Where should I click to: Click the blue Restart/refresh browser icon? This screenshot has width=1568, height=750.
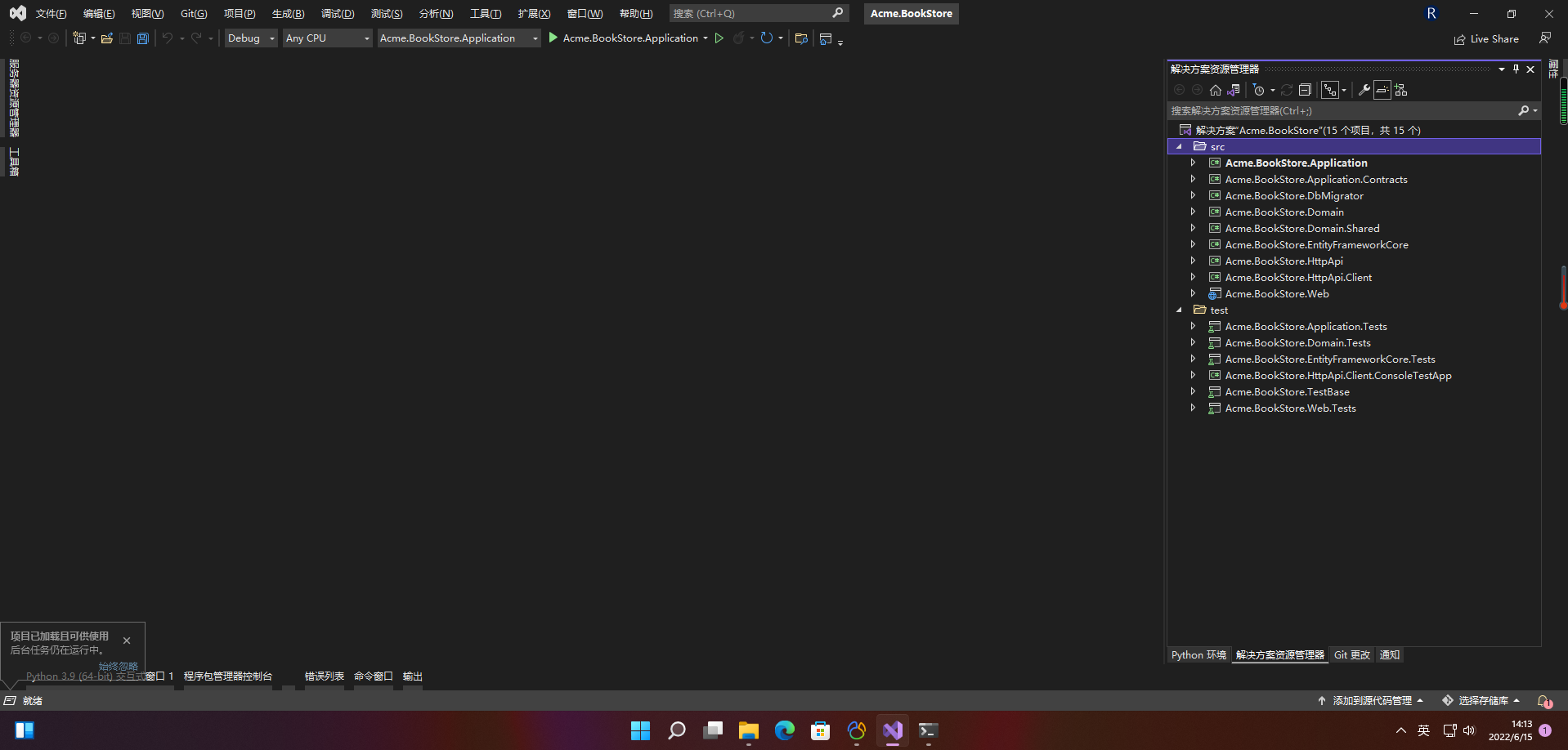click(767, 38)
